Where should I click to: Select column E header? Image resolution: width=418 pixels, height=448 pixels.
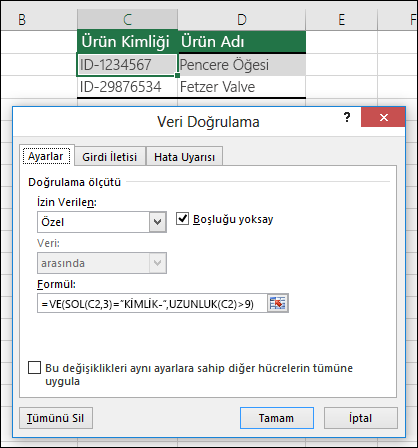coord(341,20)
